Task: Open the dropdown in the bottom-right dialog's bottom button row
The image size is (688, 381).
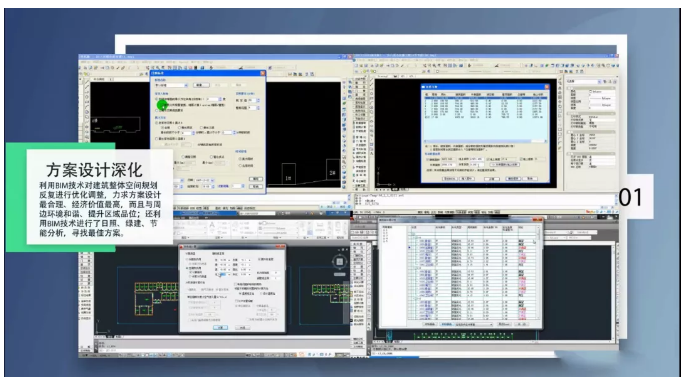Action: pyautogui.click(x=474, y=324)
